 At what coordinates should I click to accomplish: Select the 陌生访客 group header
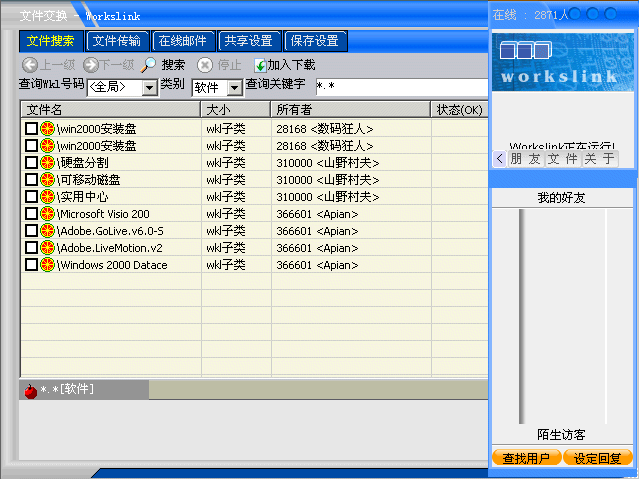pyautogui.click(x=562, y=435)
